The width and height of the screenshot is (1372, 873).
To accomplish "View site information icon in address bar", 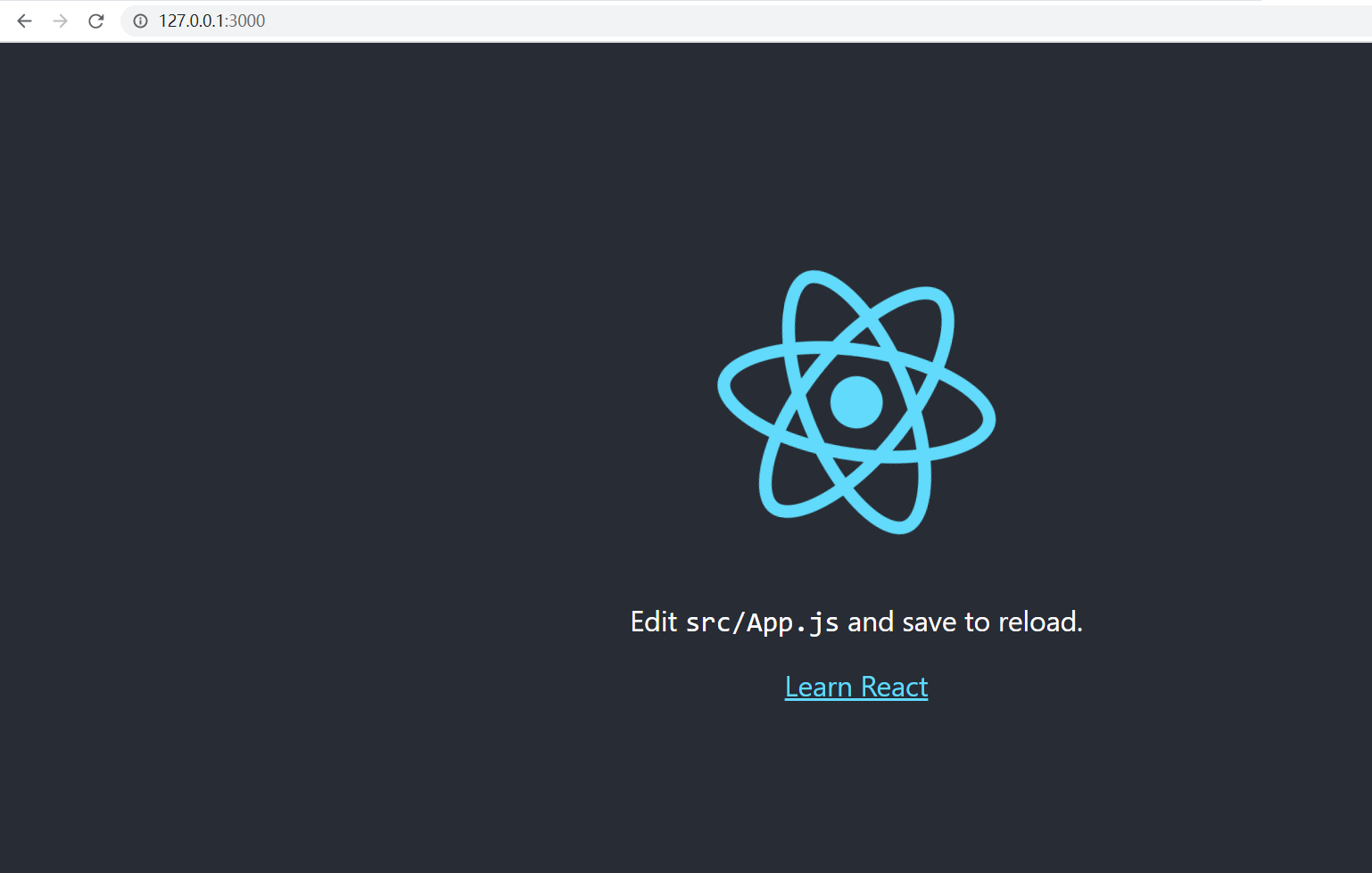I will tap(140, 21).
